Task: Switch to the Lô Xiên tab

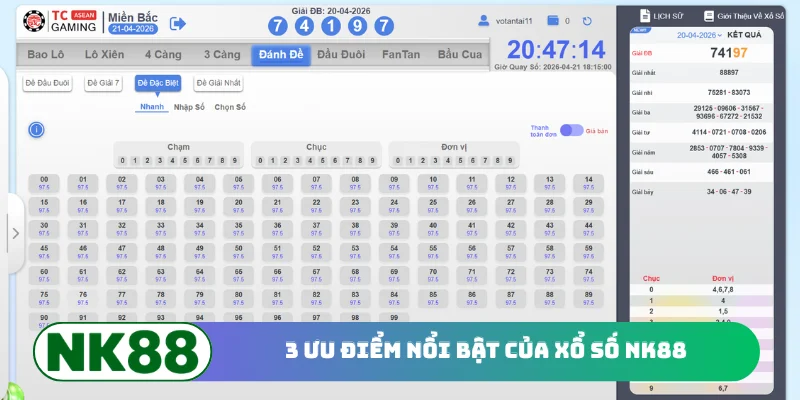Action: point(105,55)
